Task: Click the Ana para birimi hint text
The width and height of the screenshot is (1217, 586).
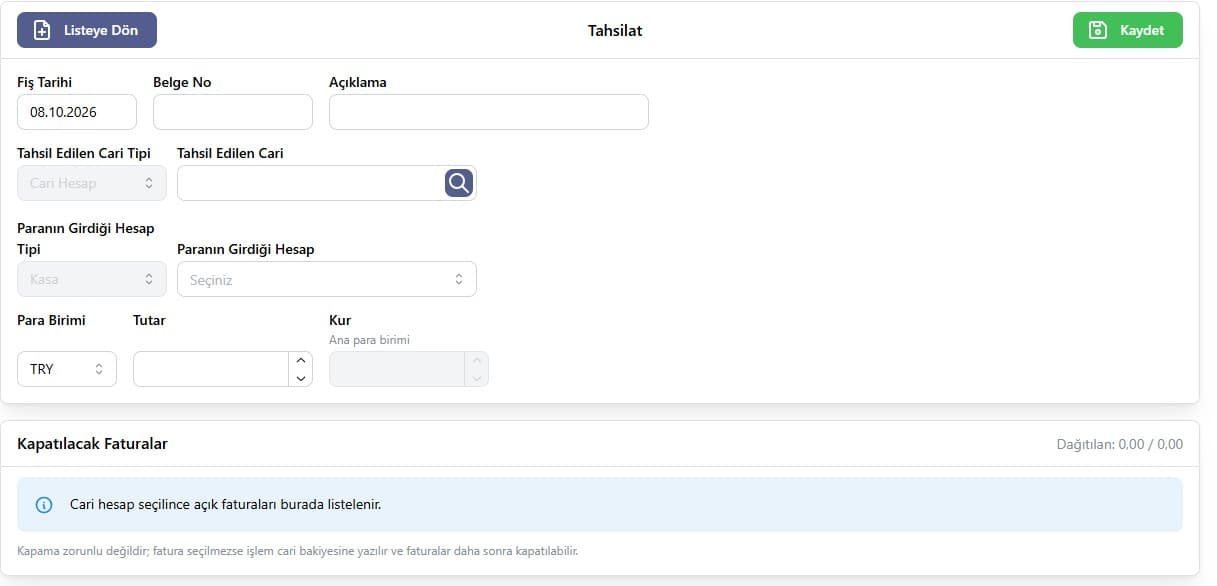Action: pos(369,340)
